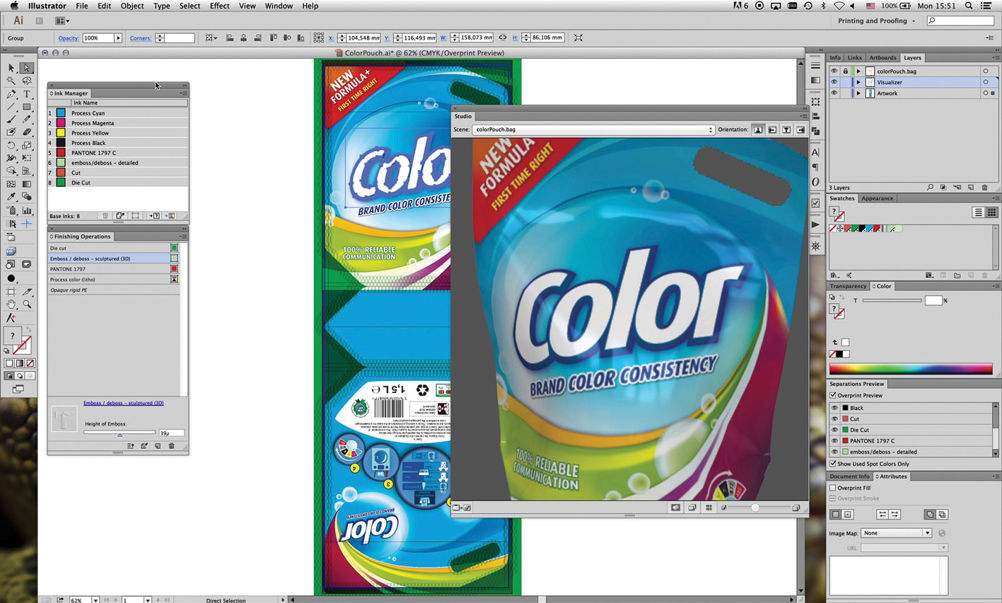Uncheck Show Used Spot Colors Only
Image resolution: width=1002 pixels, height=603 pixels.
pyautogui.click(x=833, y=464)
